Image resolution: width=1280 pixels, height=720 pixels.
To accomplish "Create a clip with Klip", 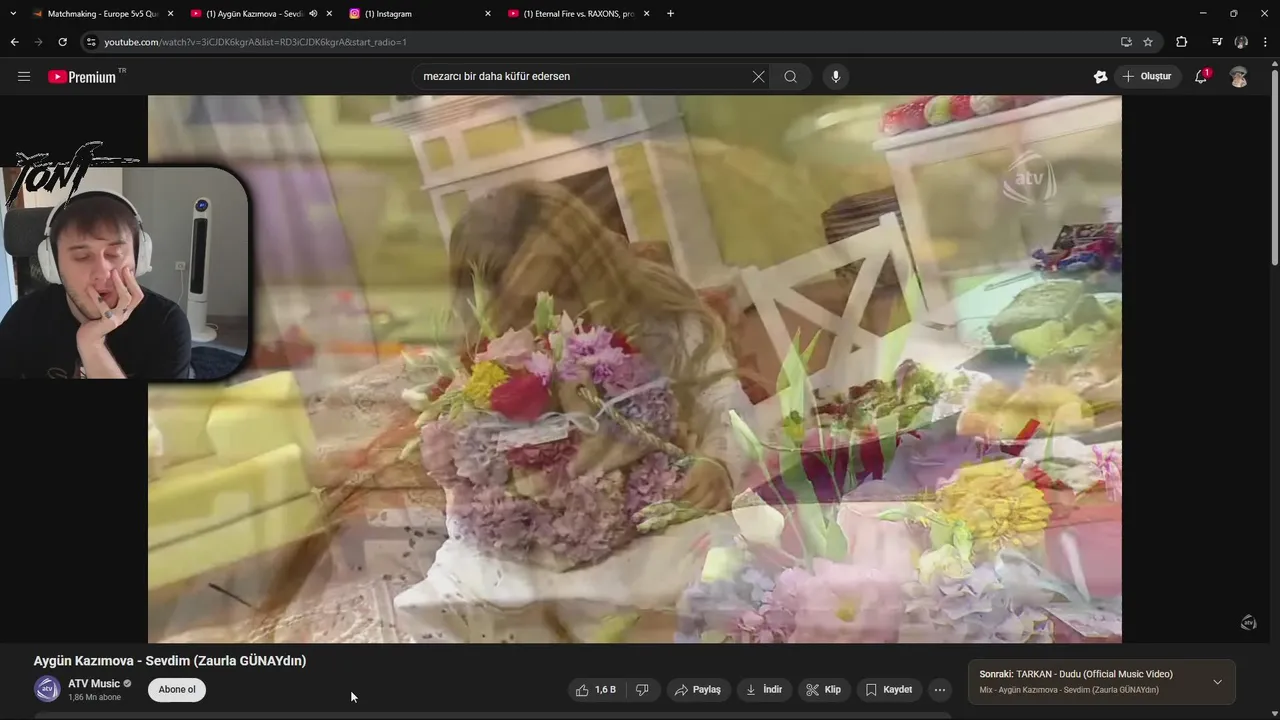I will pyautogui.click(x=823, y=690).
